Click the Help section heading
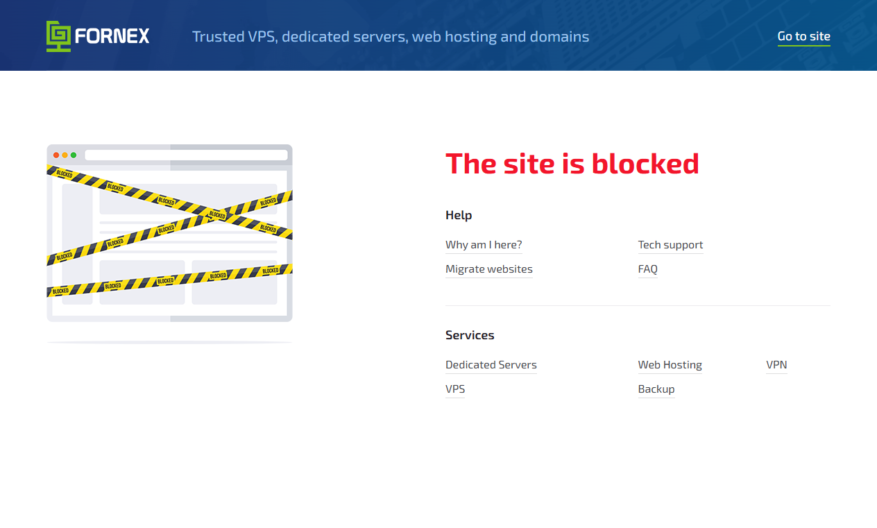Screen dimensions: 877x528 pyautogui.click(x=459, y=215)
